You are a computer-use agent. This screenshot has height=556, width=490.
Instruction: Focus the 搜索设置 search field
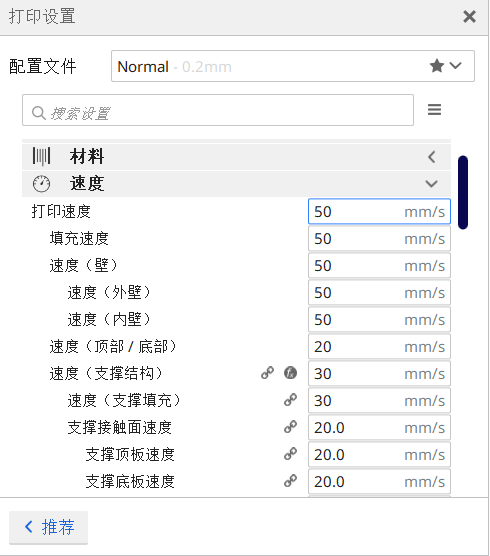tap(218, 110)
